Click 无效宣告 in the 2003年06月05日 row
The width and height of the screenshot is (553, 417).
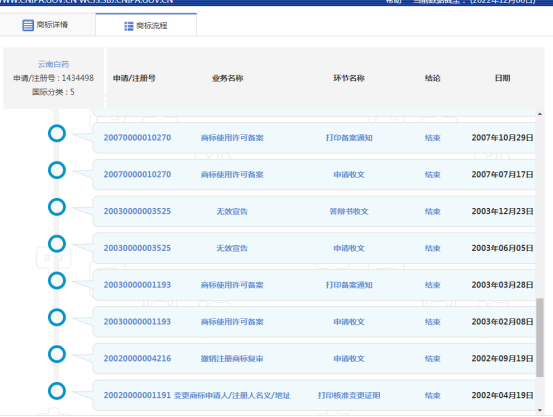click(232, 248)
